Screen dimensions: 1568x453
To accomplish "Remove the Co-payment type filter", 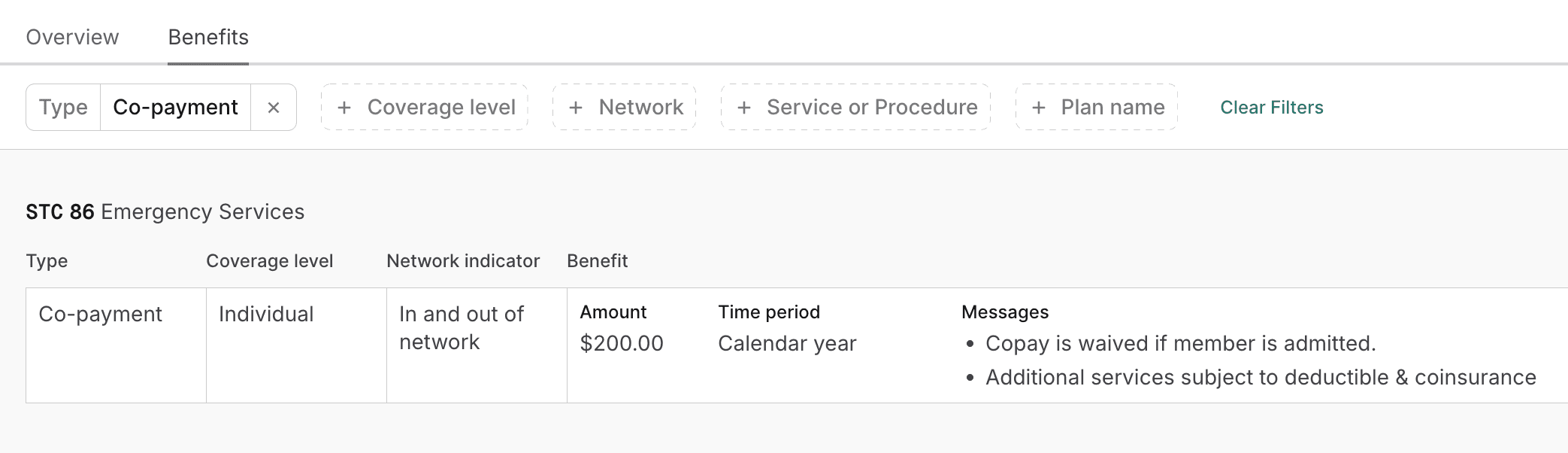I will click(274, 108).
